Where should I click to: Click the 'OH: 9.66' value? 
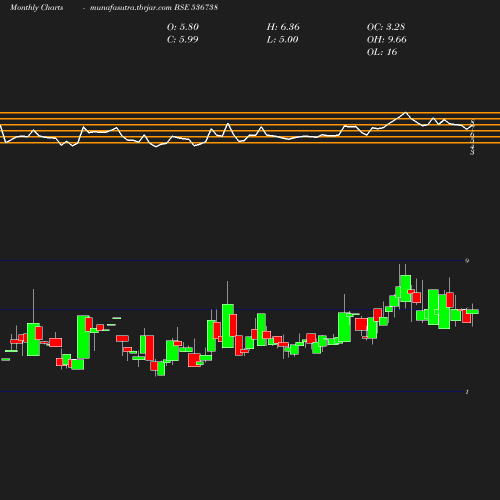pos(387,40)
